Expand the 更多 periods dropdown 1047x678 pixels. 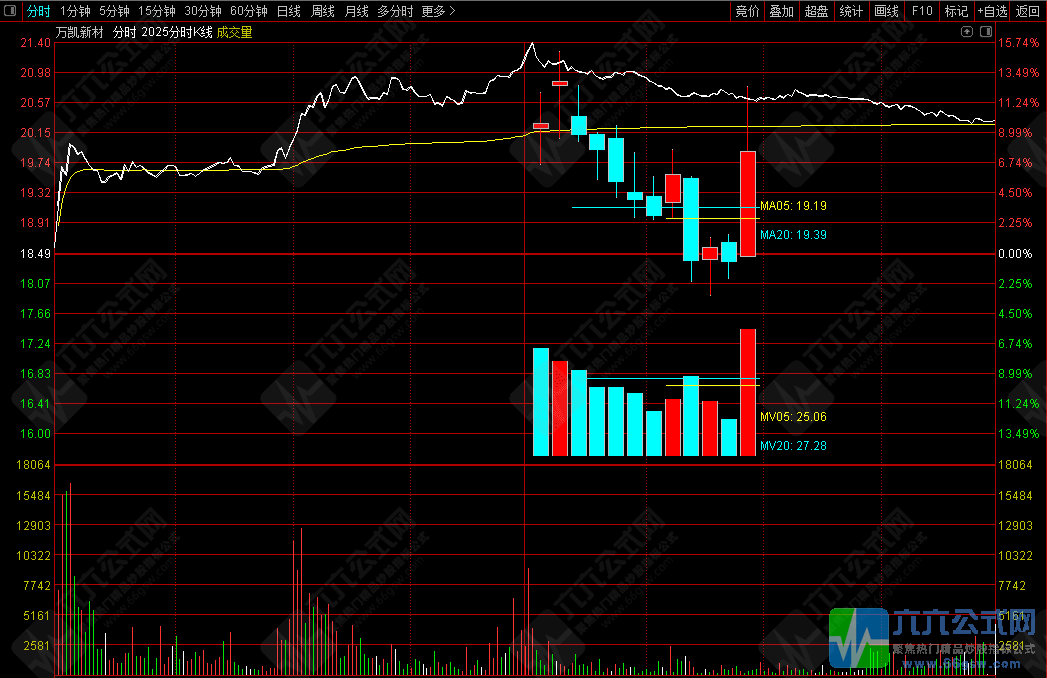click(438, 11)
